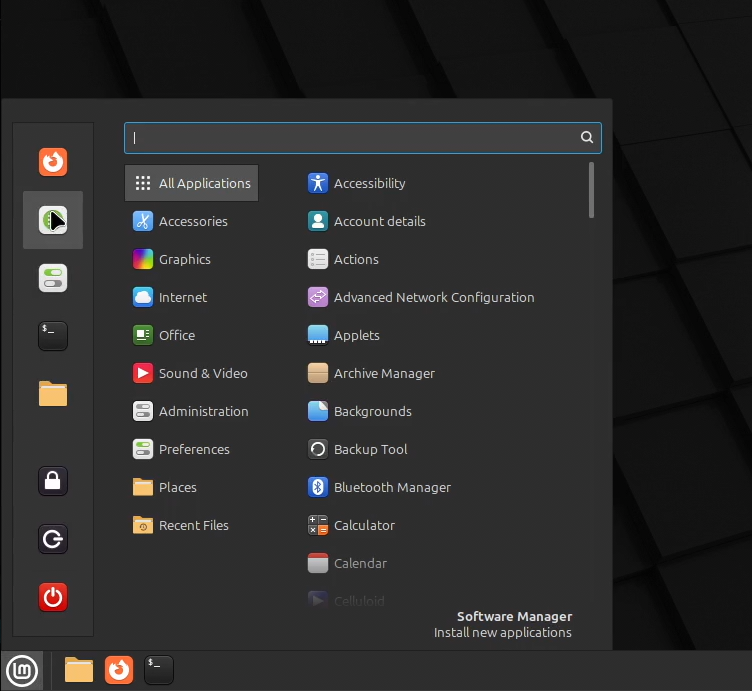Choose the Administration category
Viewport: 752px width, 691px height.
(x=191, y=411)
